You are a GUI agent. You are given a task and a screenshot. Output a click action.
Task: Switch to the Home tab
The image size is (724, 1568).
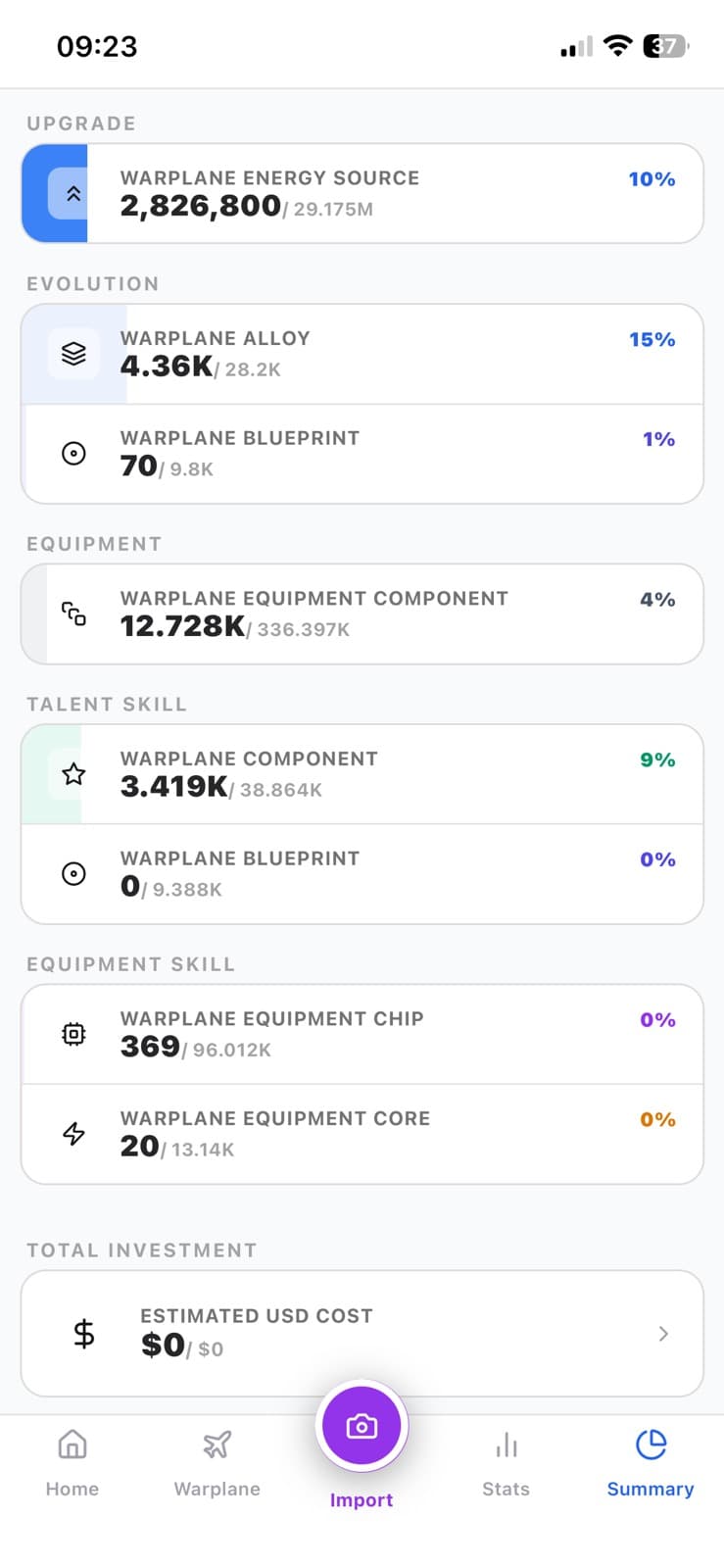(72, 1460)
